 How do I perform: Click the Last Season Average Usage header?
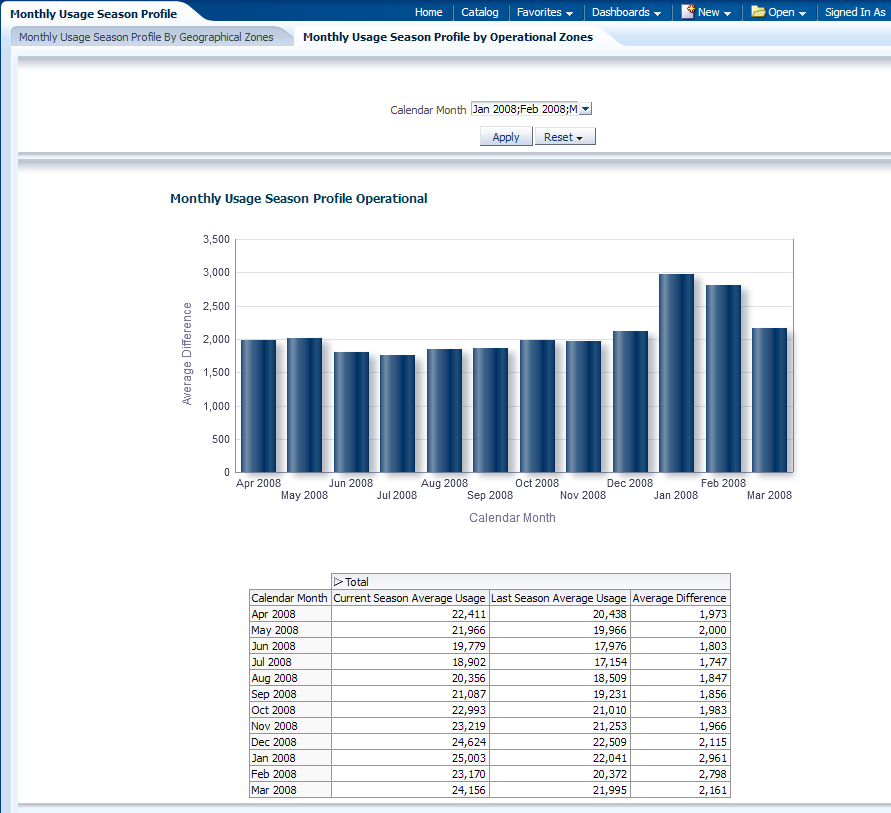pos(559,598)
